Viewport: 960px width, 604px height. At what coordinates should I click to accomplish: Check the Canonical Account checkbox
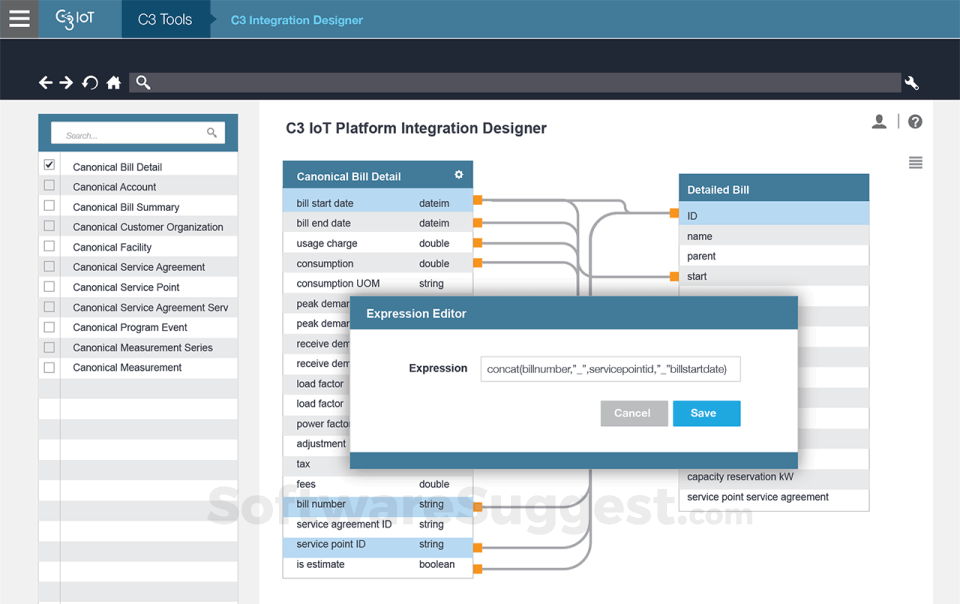48,186
